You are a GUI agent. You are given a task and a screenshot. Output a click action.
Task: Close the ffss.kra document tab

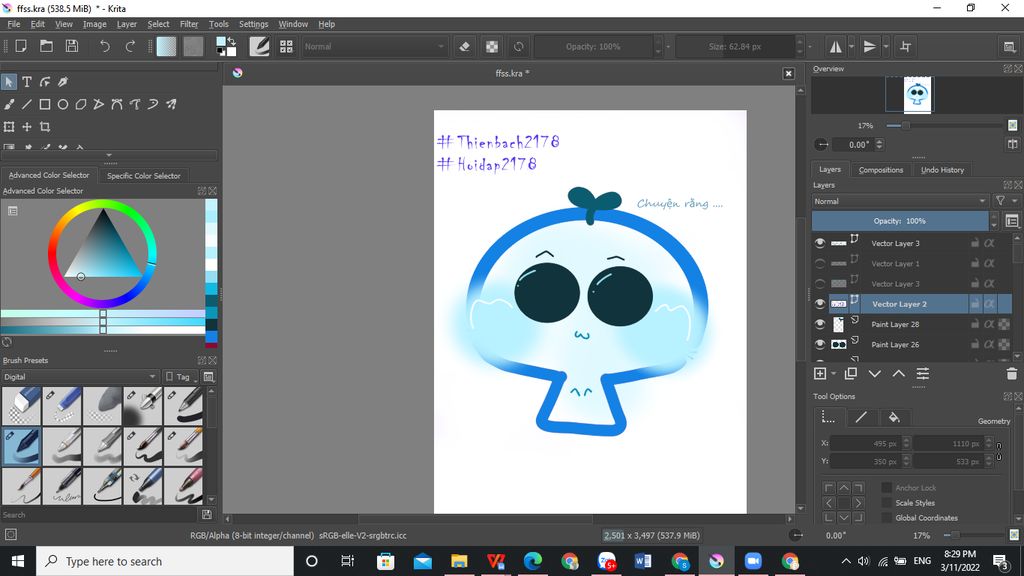pos(788,73)
